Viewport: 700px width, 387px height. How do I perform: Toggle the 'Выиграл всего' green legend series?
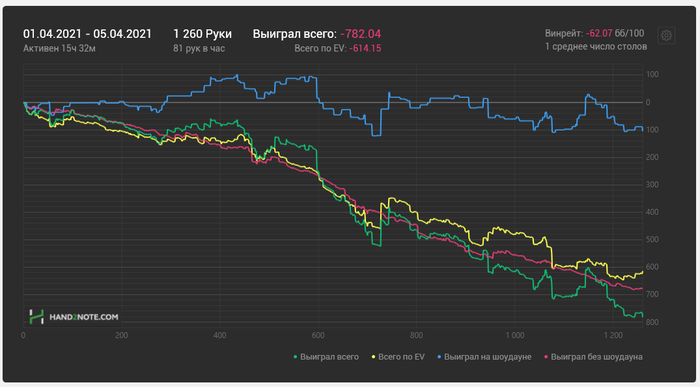[x=326, y=357]
